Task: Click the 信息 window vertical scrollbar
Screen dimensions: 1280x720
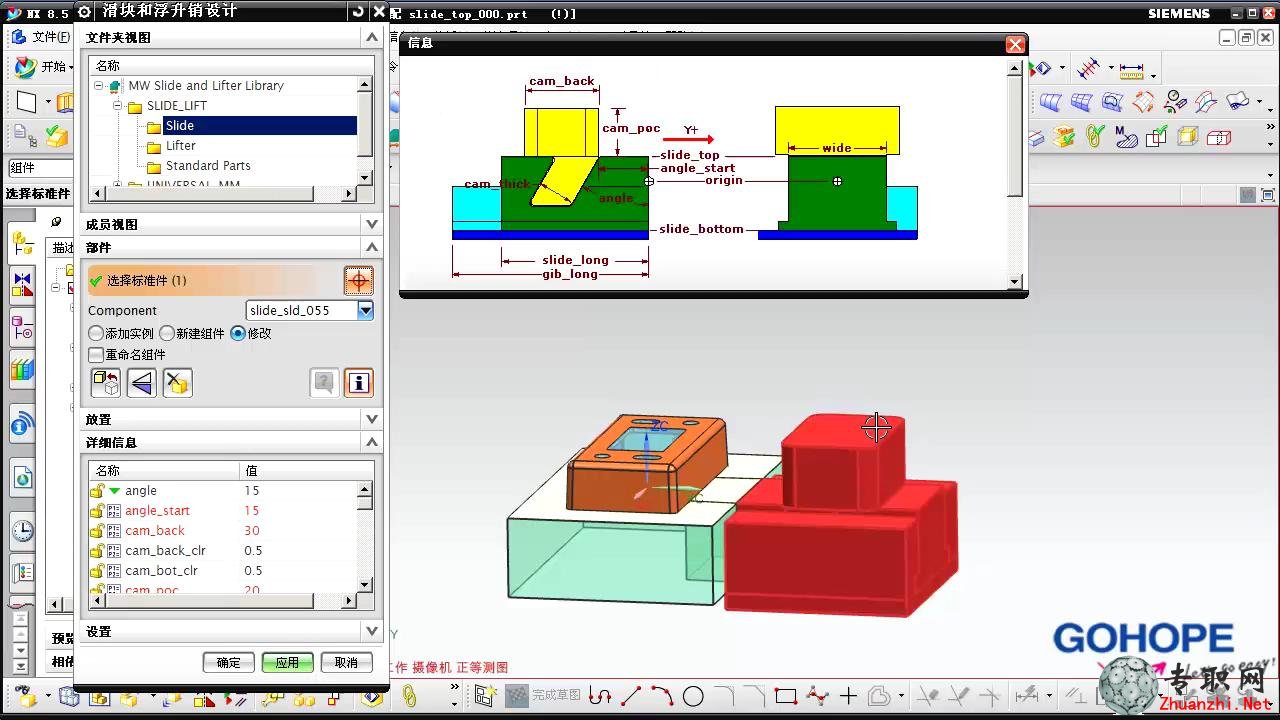Action: pyautogui.click(x=1015, y=174)
